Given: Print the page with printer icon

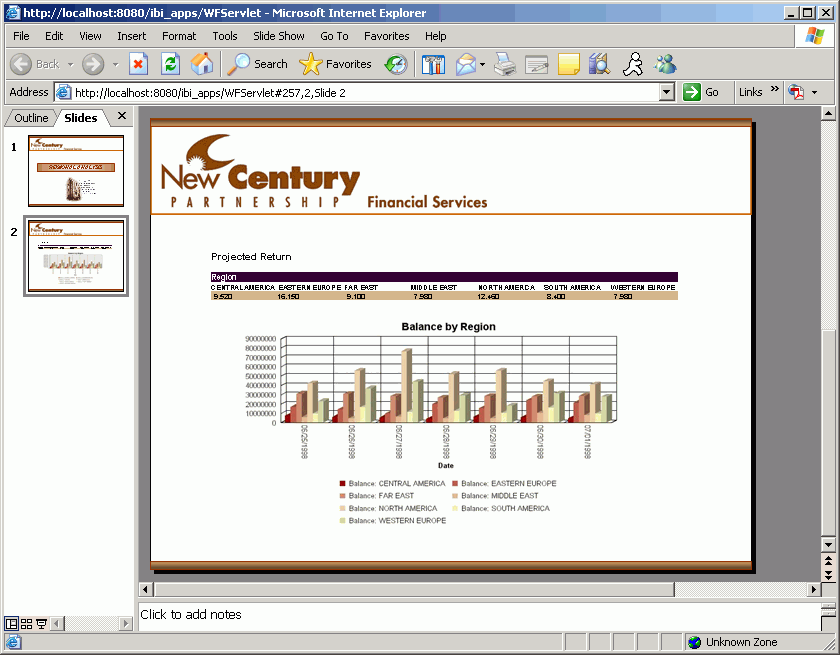Looking at the screenshot, I should coord(505,64).
